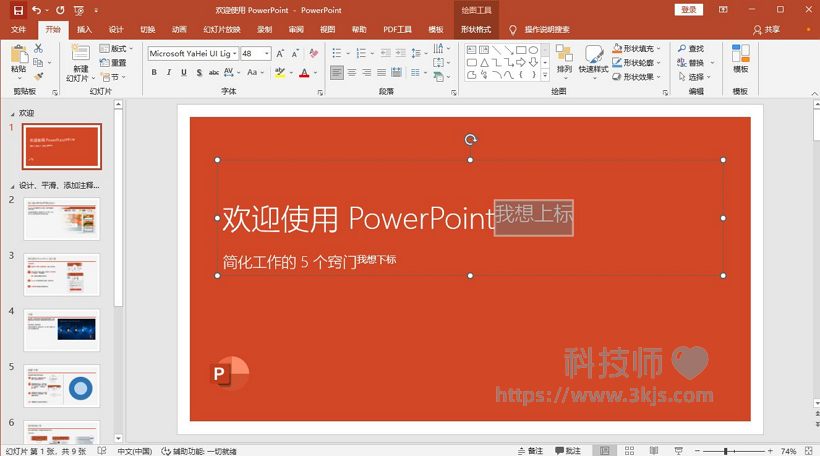Click the 重置 Reset slide button
The image size is (820, 456).
point(113,63)
